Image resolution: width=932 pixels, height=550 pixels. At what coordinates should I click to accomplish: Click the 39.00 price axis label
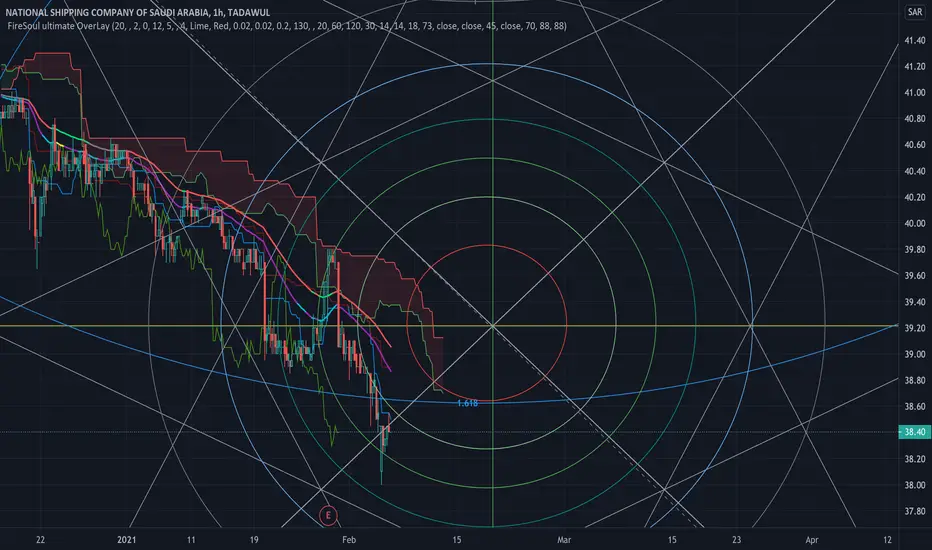click(x=915, y=354)
